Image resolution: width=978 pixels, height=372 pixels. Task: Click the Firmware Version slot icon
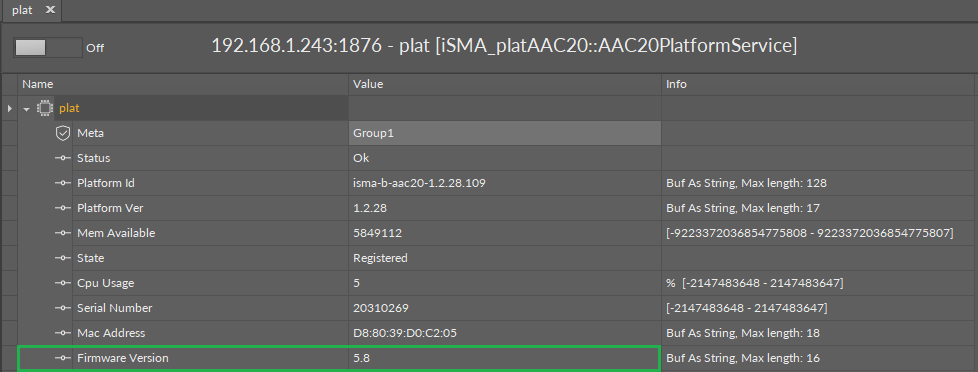(62, 358)
